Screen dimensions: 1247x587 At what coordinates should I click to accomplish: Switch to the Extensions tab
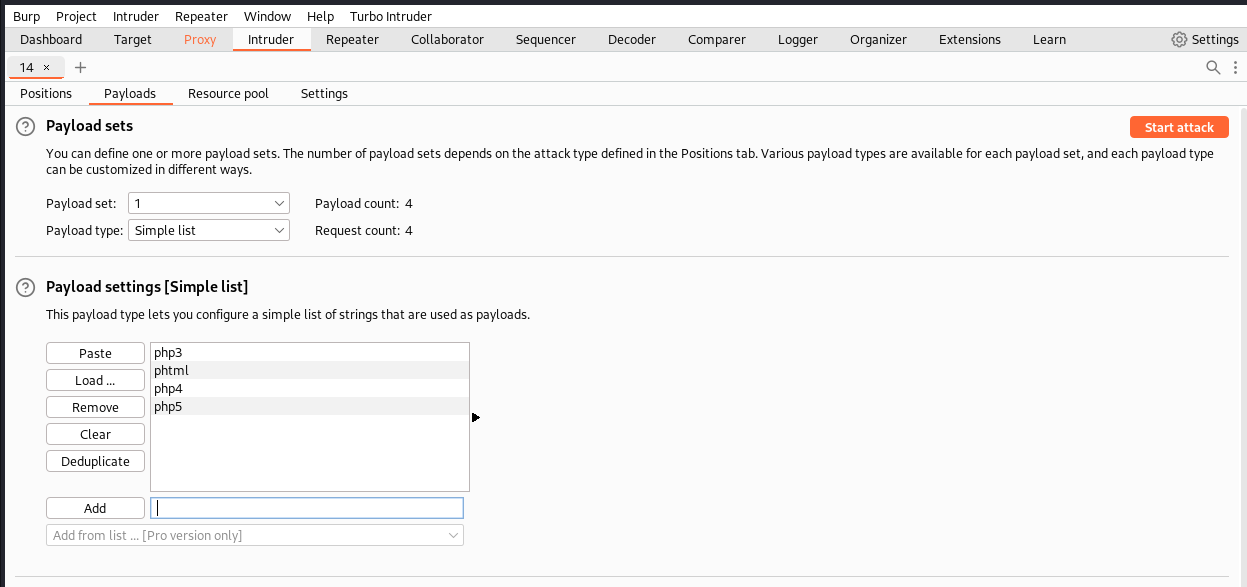click(970, 39)
